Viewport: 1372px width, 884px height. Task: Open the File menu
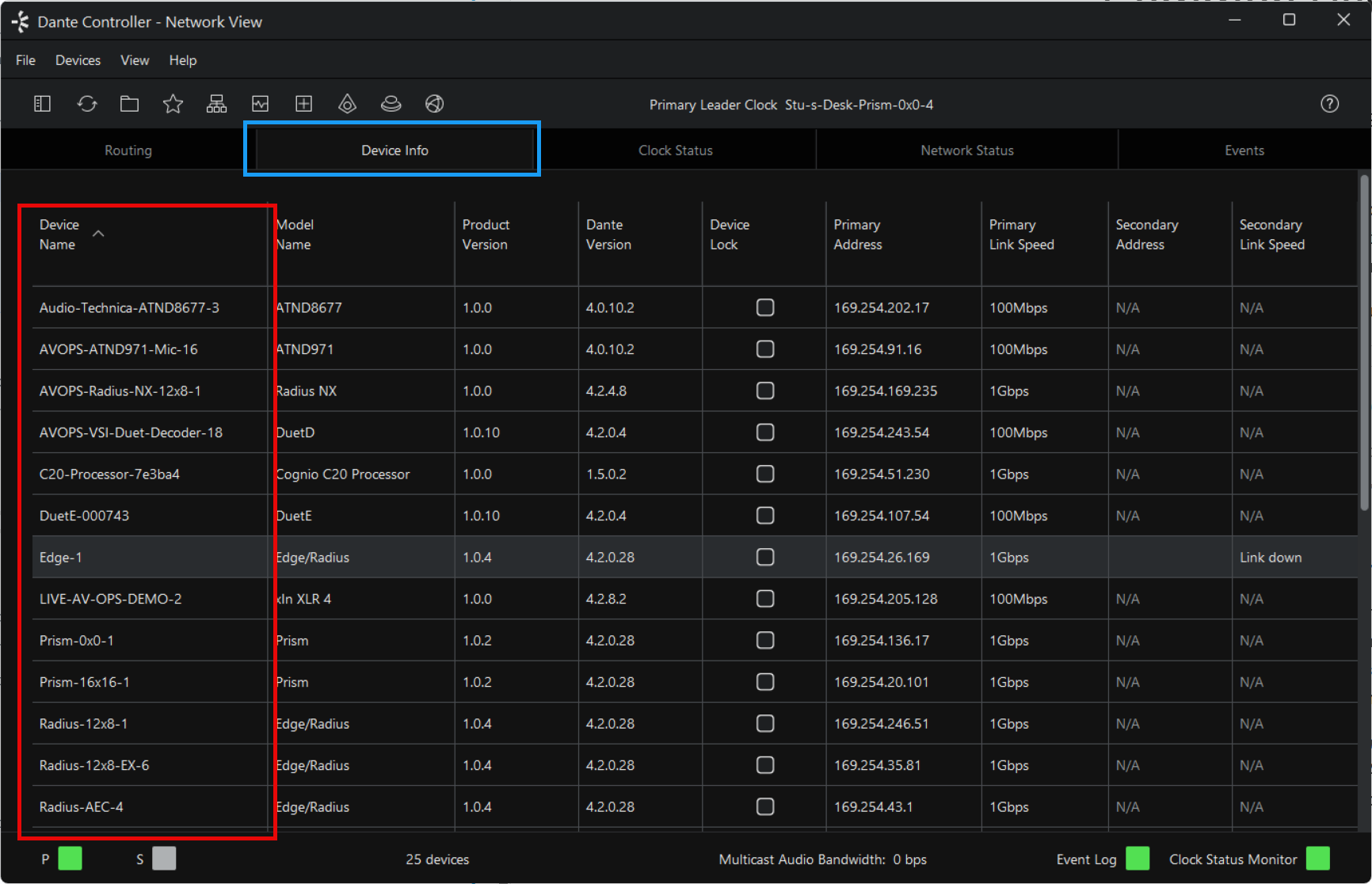(x=25, y=60)
